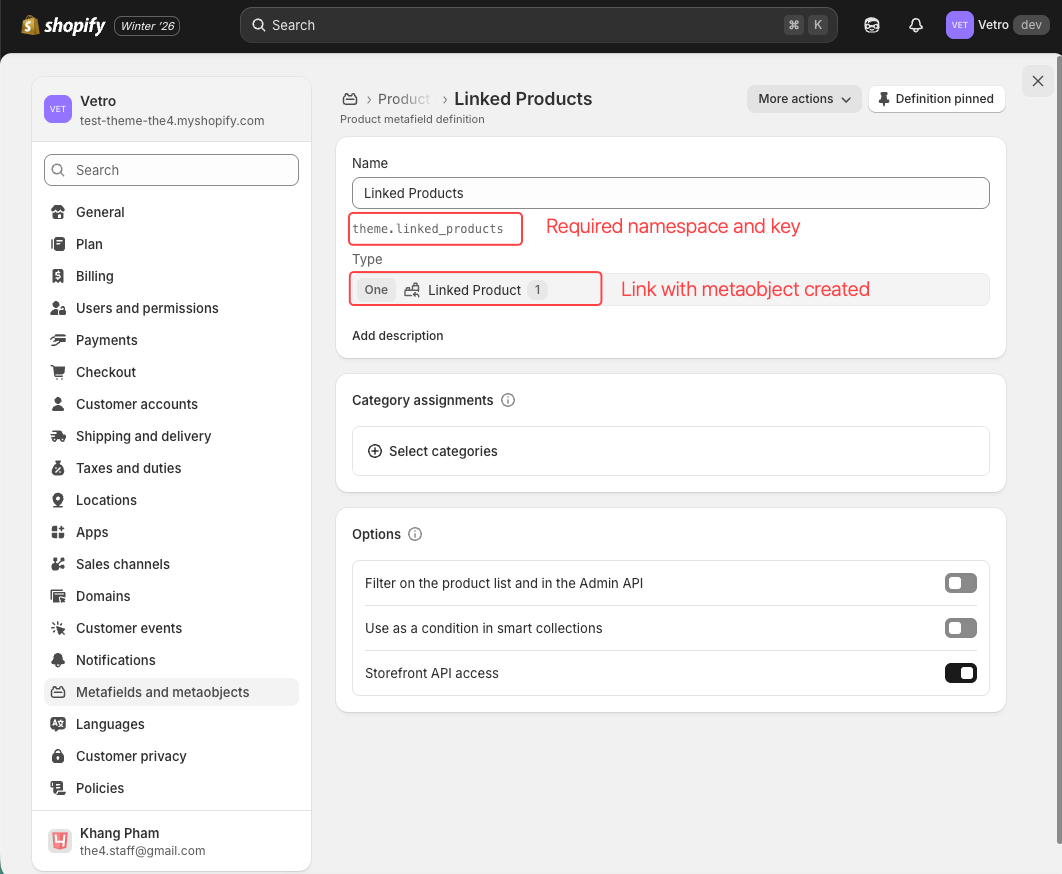Open the notifications bell icon
The height and width of the screenshot is (874, 1062).
(915, 25)
